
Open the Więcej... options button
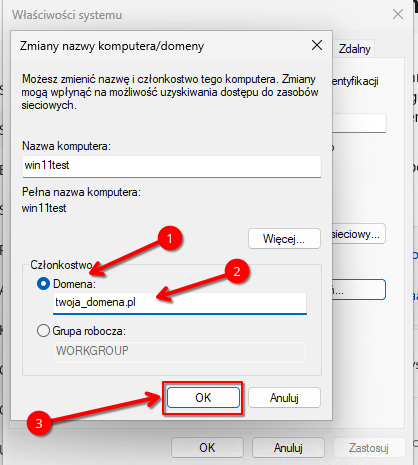[284, 239]
